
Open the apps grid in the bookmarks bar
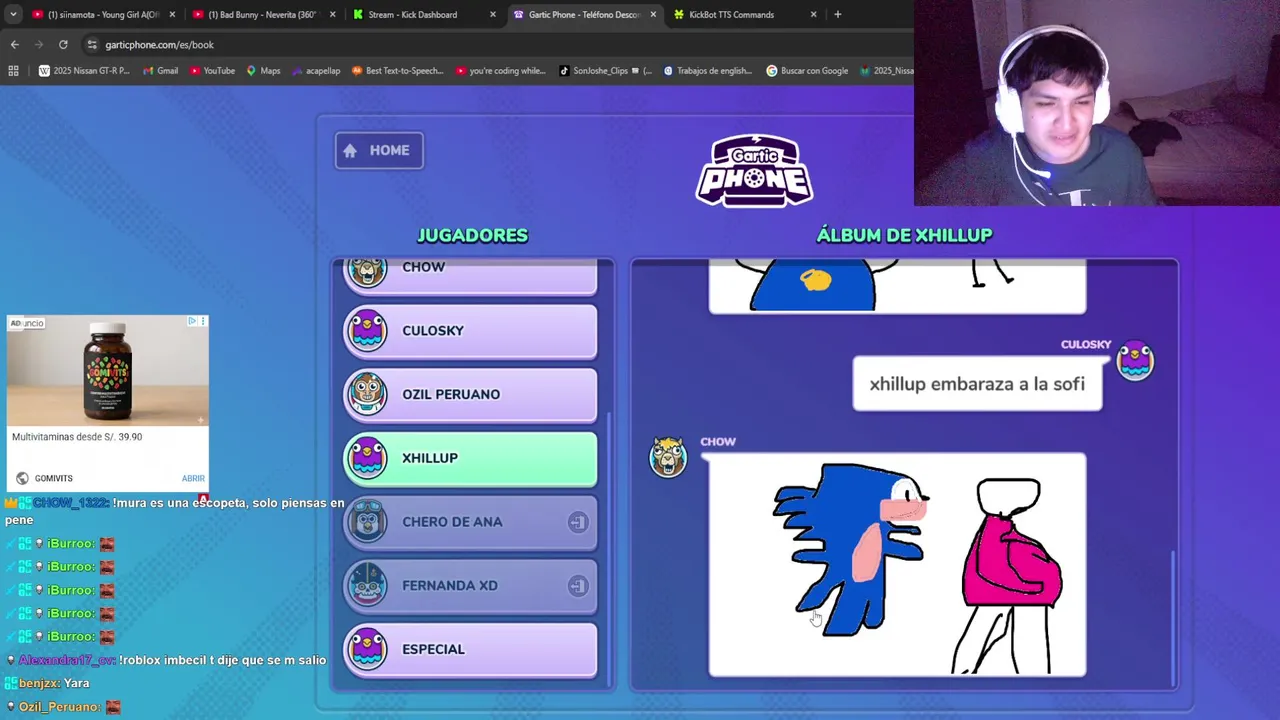tap(13, 71)
